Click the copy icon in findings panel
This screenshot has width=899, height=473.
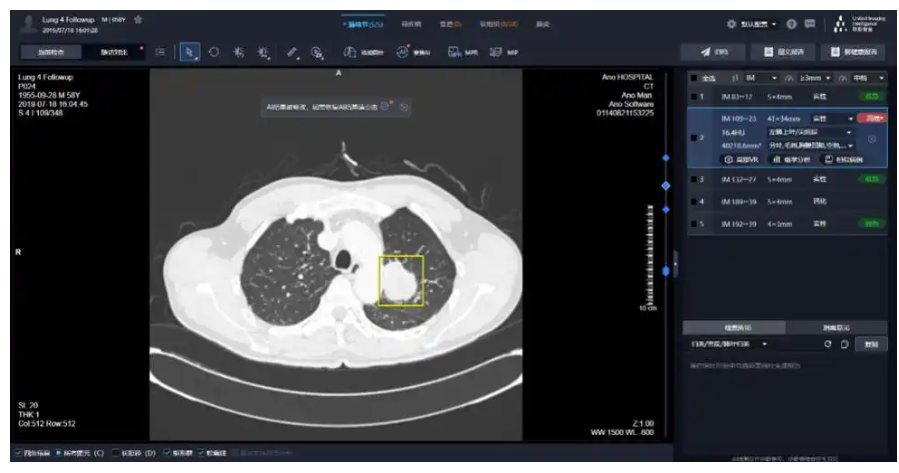[845, 344]
